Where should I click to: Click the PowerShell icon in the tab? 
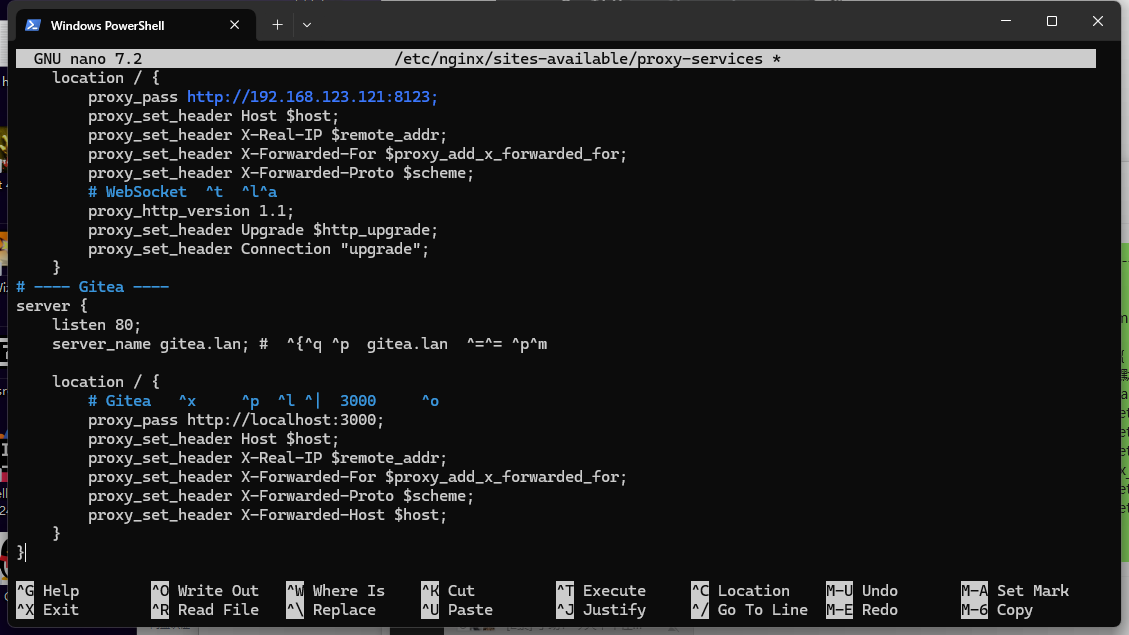tap(32, 25)
